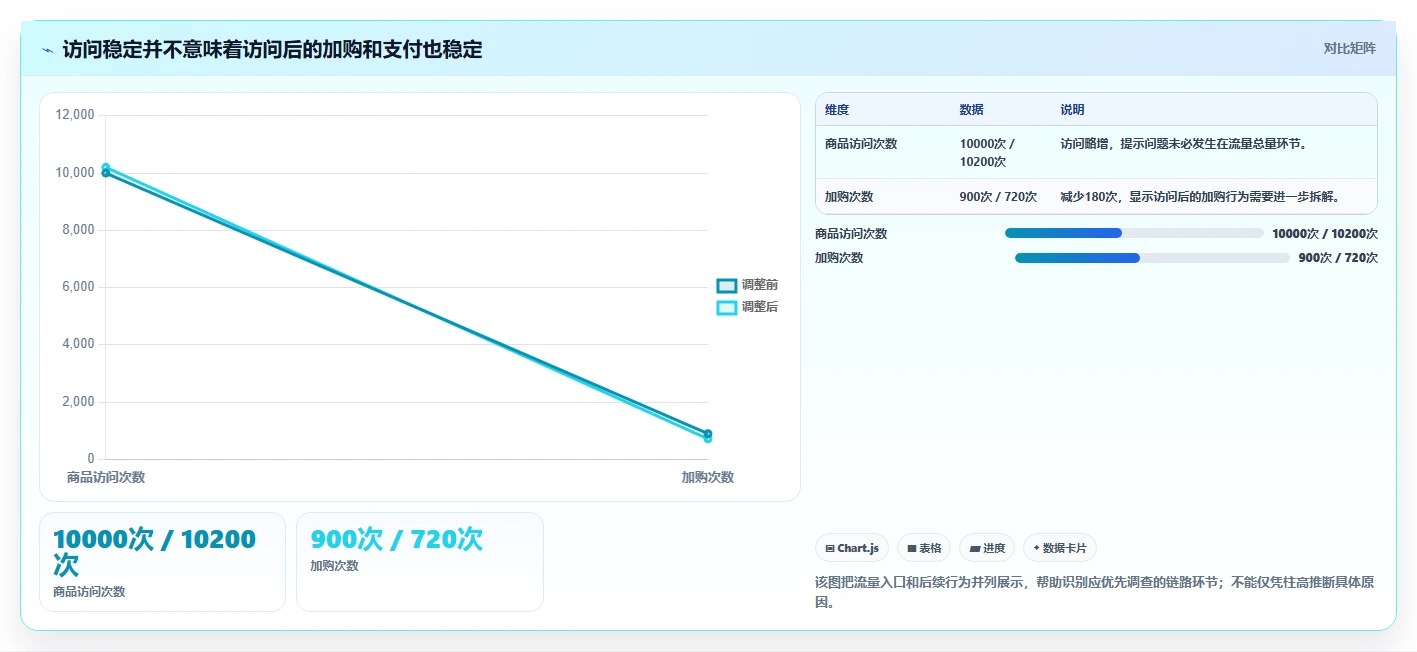Image resolution: width=1417 pixels, height=652 pixels.
Task: Click progress value 900次 / 720次 beside bar
Action: tap(1338, 258)
